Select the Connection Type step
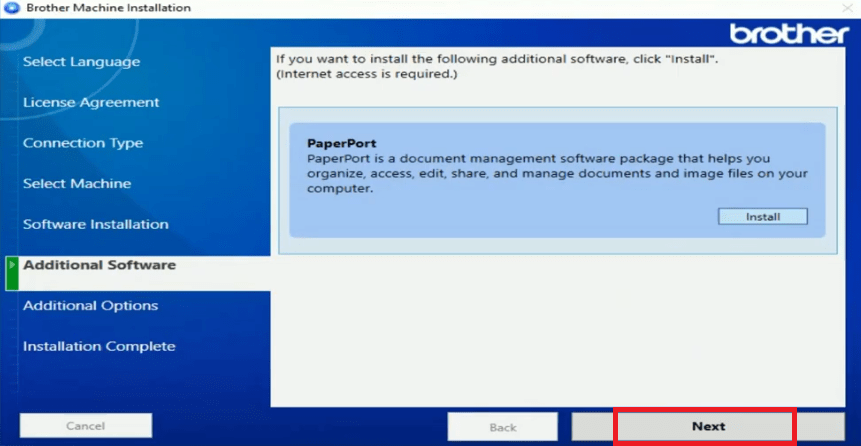The height and width of the screenshot is (446, 861). click(83, 143)
